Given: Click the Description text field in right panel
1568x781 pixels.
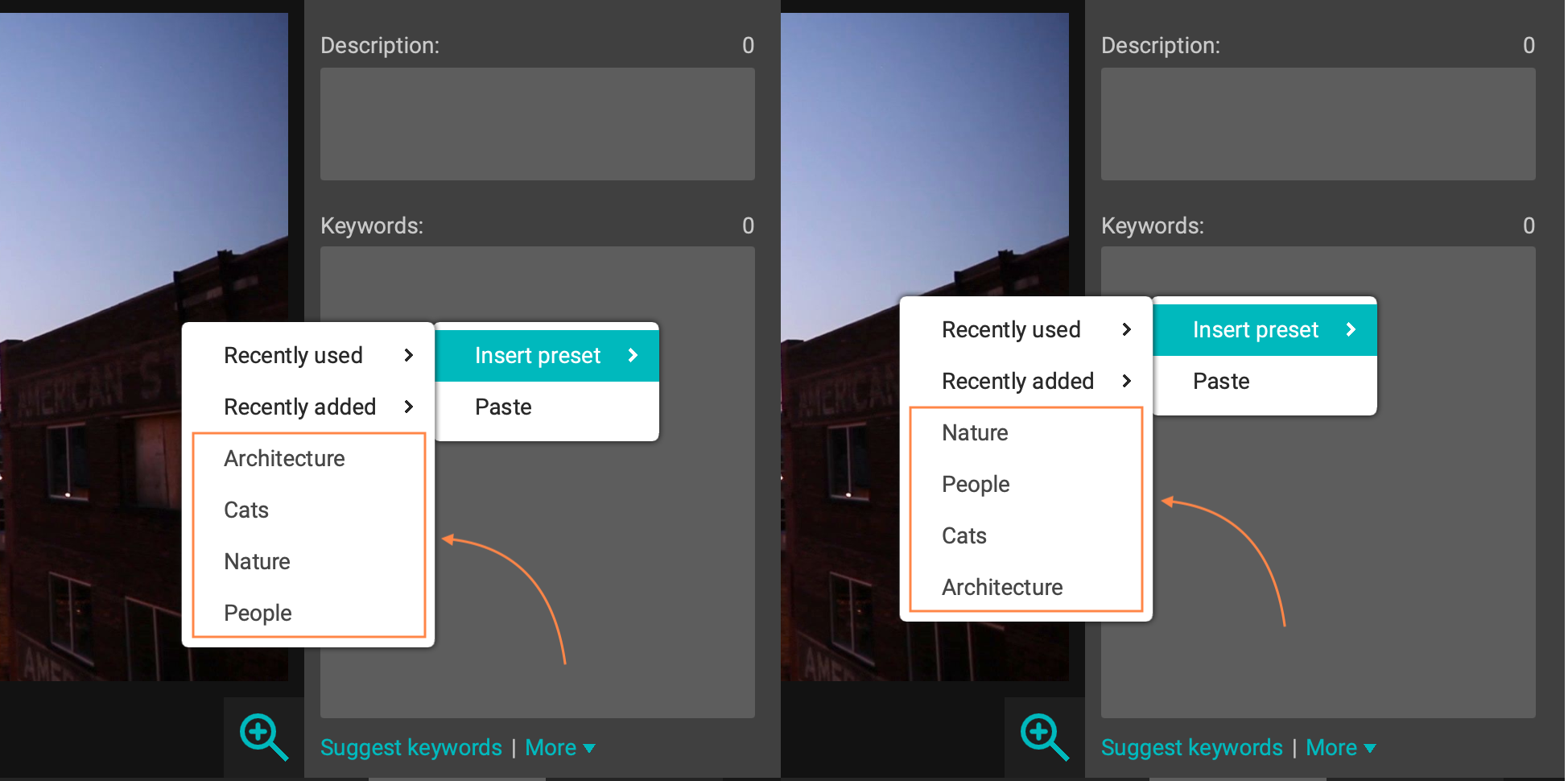Looking at the screenshot, I should click(1318, 124).
